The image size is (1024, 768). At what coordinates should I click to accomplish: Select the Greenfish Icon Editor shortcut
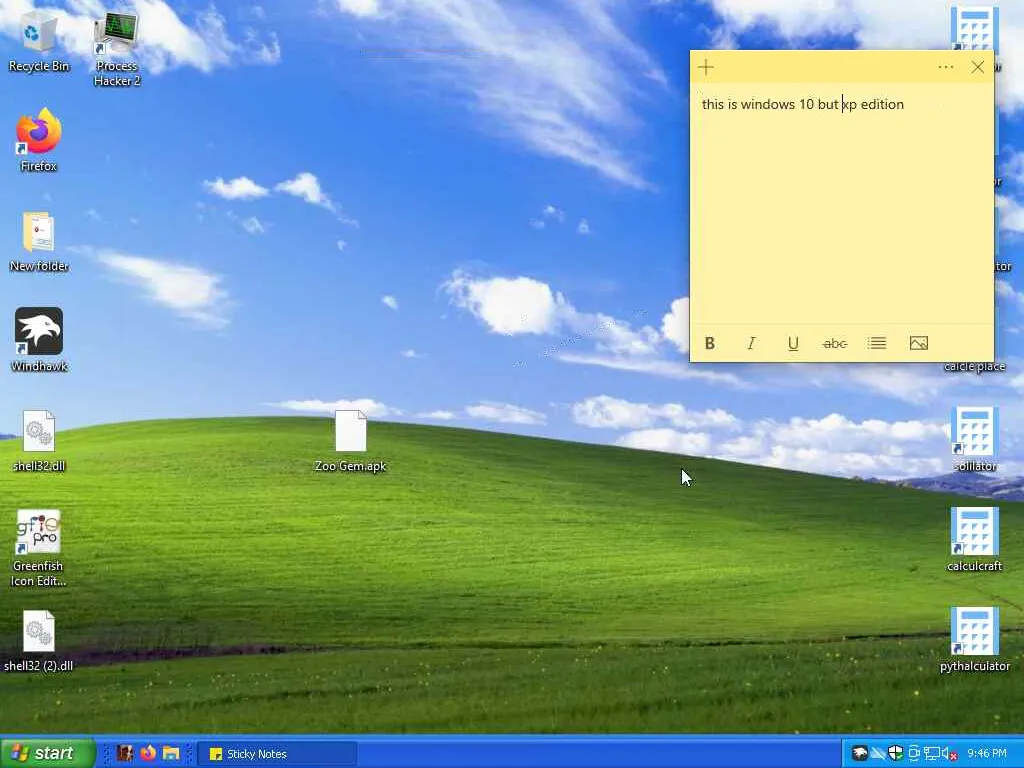39,549
